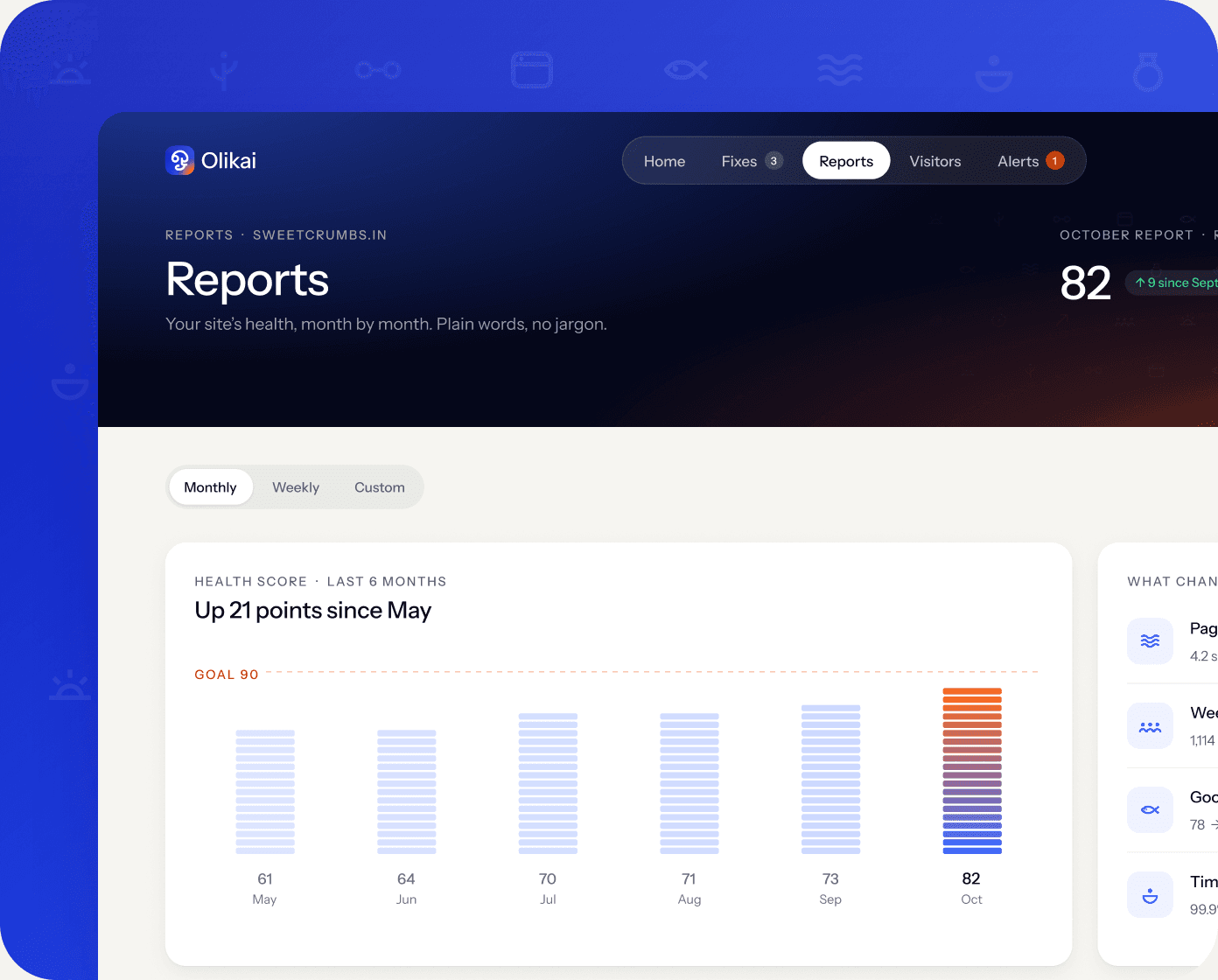Click the '61' value under May bar
The height and width of the screenshot is (980, 1218).
coord(265,878)
